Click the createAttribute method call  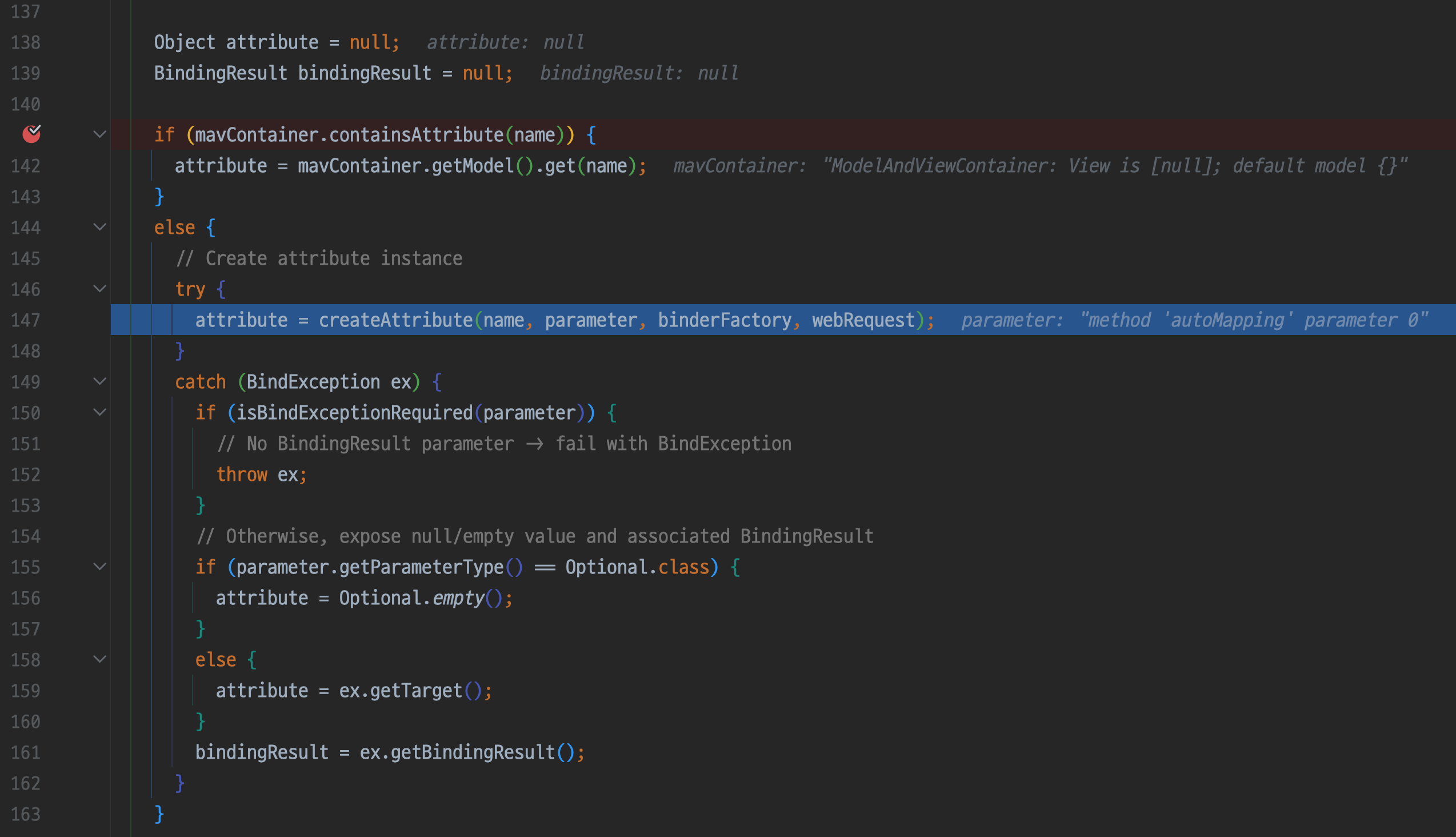[x=395, y=320]
